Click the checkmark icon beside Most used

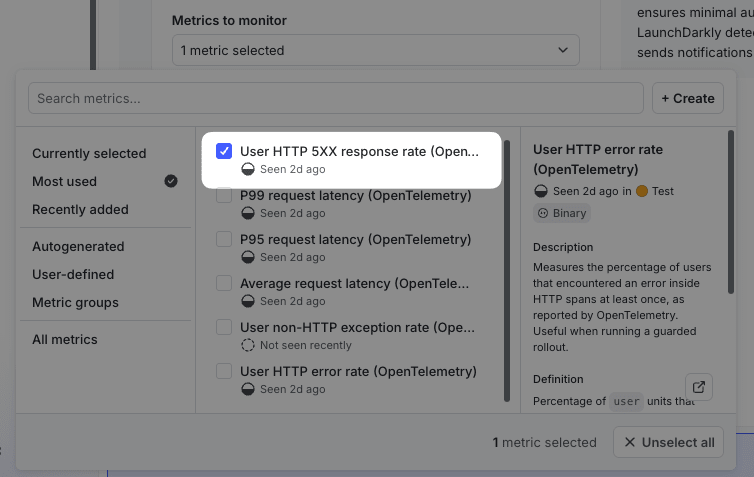coord(171,181)
